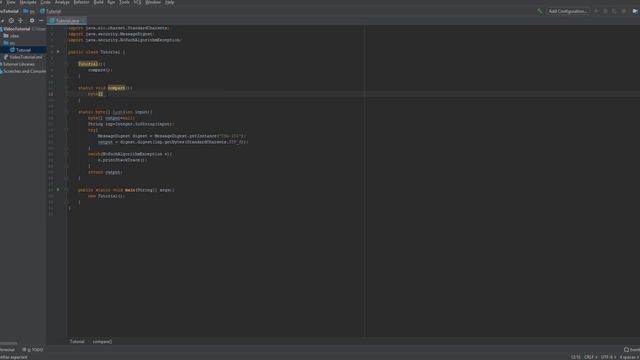Click the Tutorial breadcrumb below the editor
The image size is (640, 360).
[x=77, y=342]
